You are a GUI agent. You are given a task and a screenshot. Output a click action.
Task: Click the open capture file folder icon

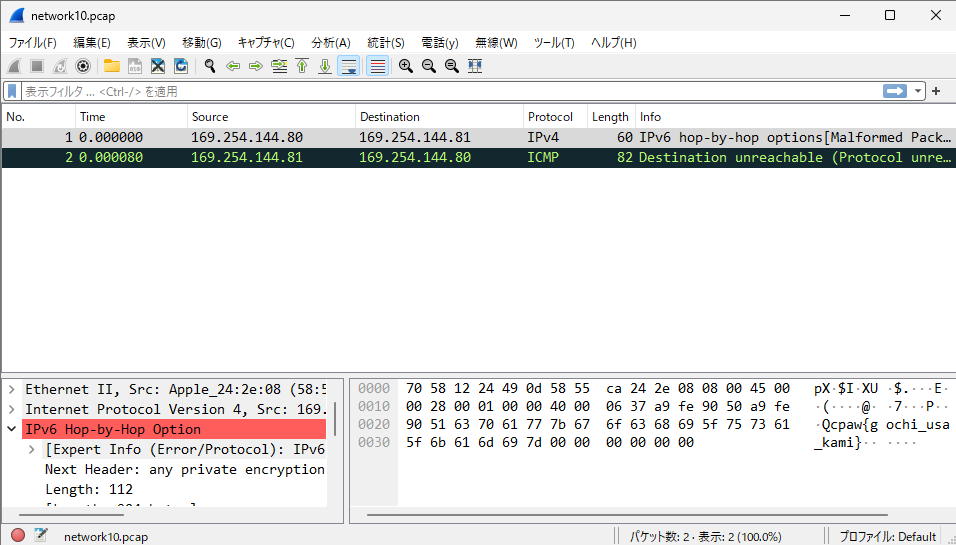(111, 66)
